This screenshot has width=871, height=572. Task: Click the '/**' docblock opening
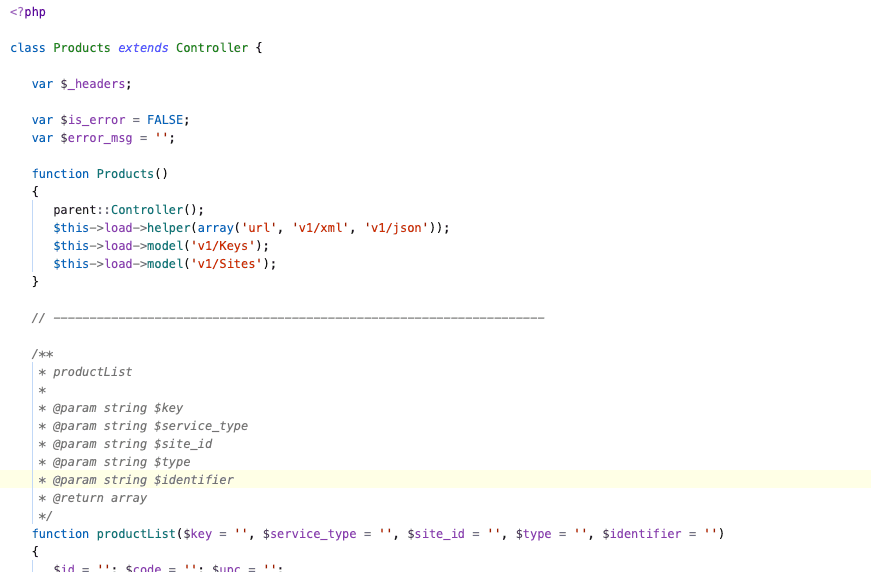(42, 354)
